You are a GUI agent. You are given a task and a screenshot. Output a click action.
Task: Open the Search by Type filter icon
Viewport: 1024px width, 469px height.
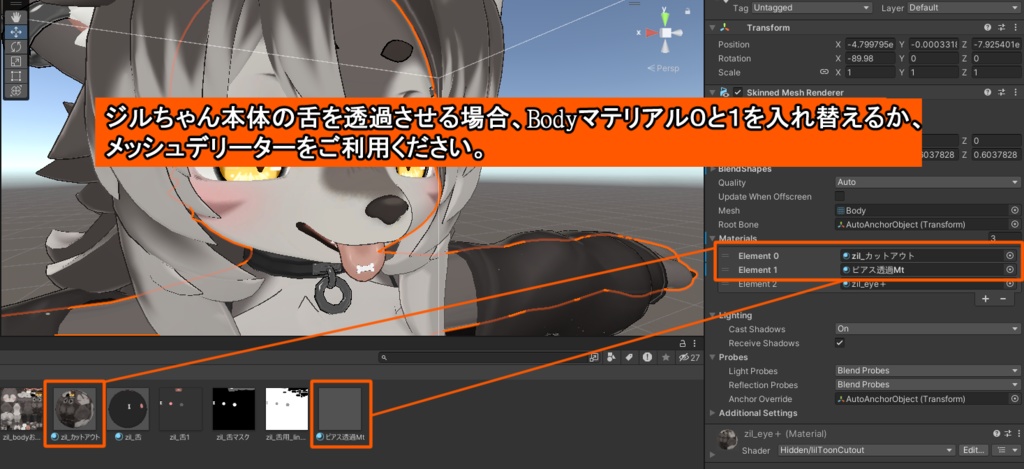(611, 357)
